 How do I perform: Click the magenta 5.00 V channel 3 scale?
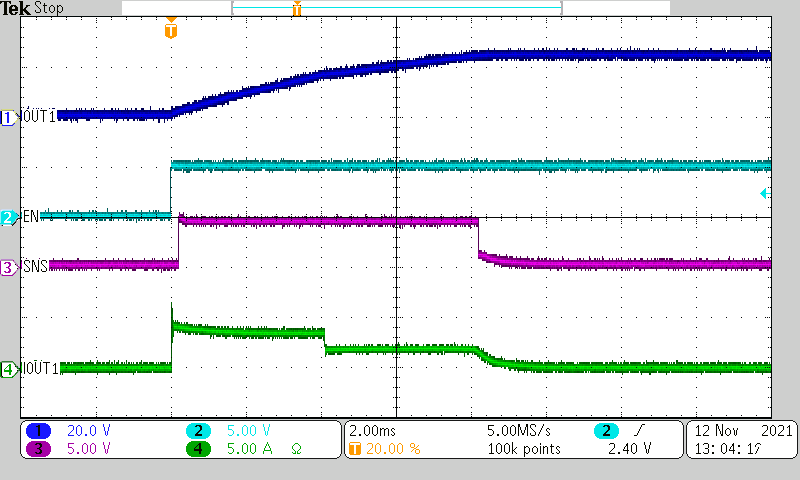(x=89, y=449)
